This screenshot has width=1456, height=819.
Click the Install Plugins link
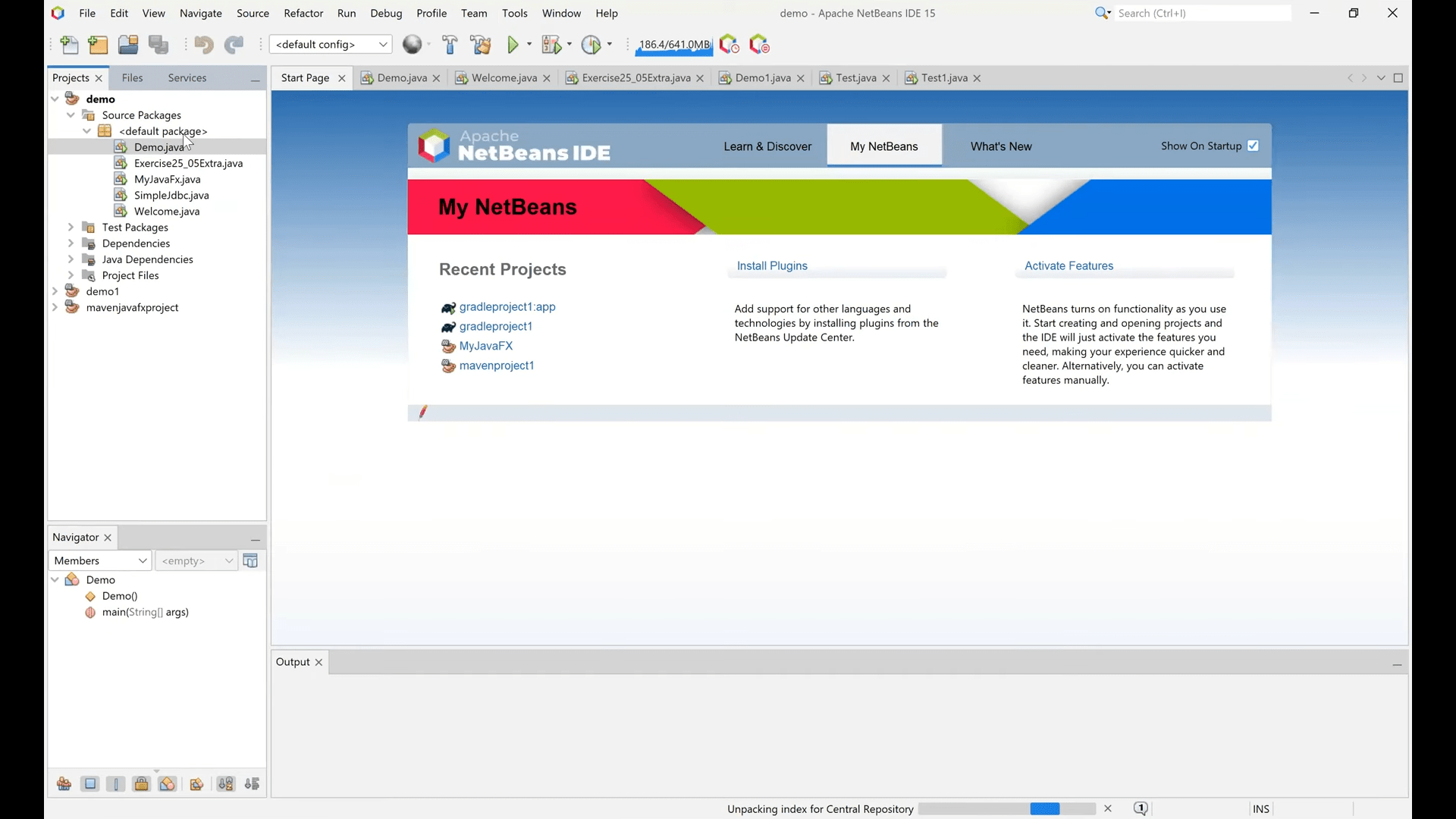coord(772,266)
